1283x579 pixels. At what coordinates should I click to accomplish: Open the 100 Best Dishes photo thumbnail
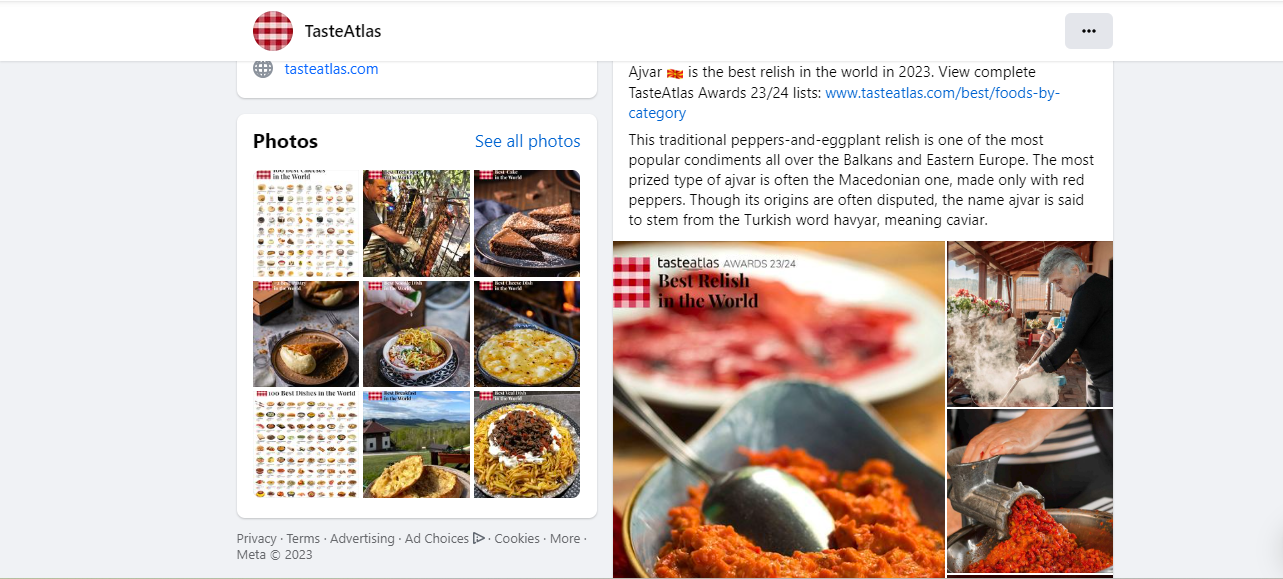pos(306,444)
